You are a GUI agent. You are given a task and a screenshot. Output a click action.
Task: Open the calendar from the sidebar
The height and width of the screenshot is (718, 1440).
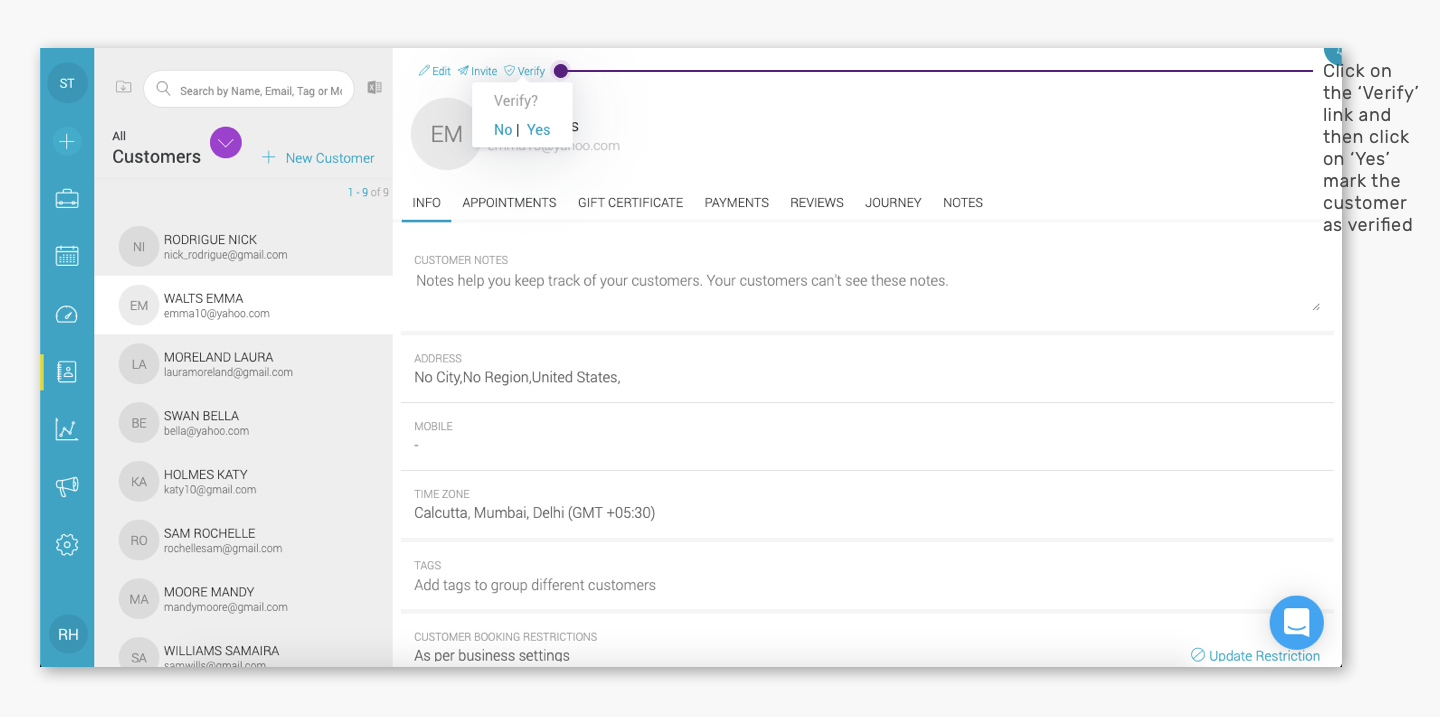pos(67,256)
